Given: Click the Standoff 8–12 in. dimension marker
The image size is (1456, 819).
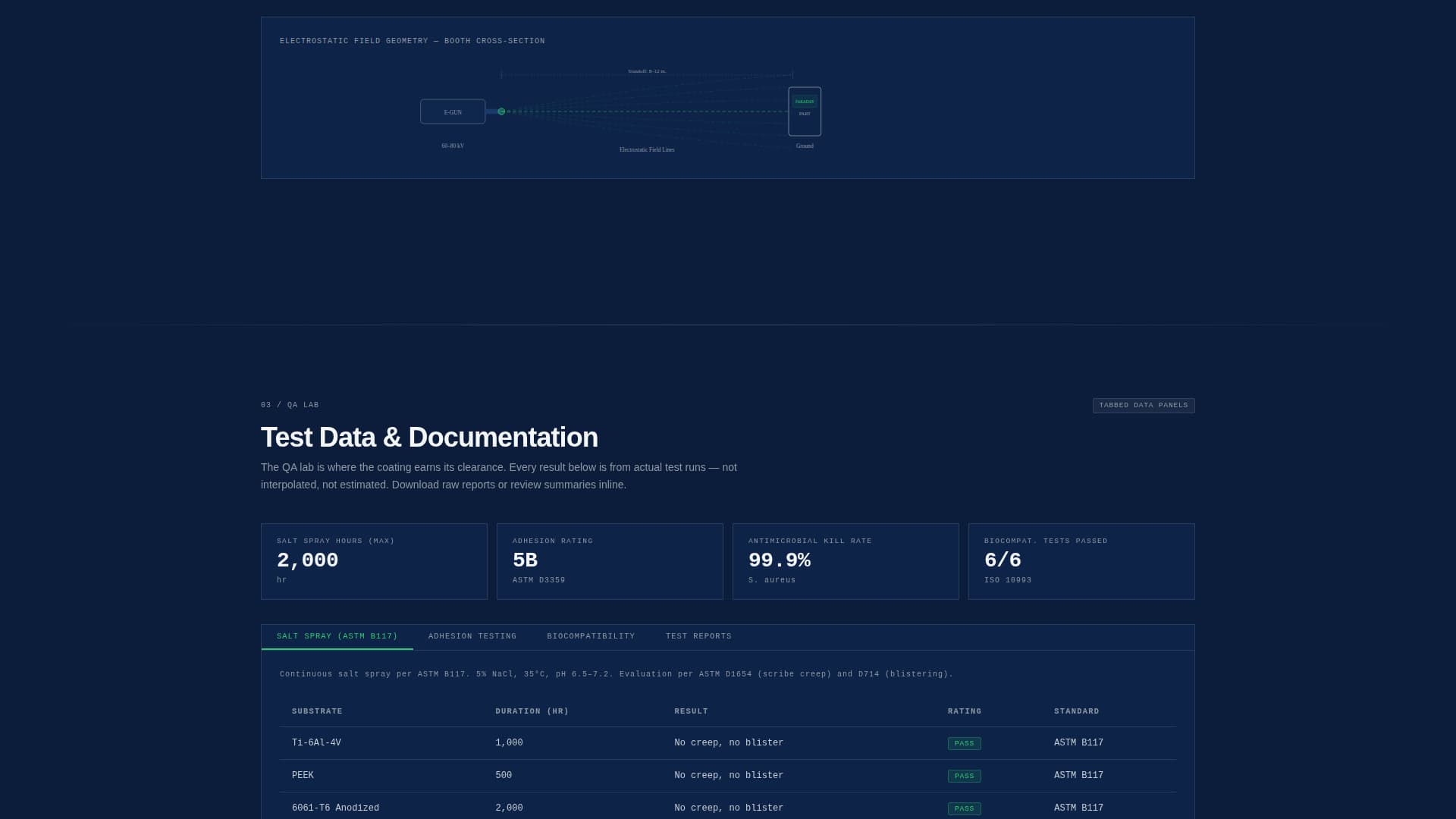Looking at the screenshot, I should click(x=646, y=71).
